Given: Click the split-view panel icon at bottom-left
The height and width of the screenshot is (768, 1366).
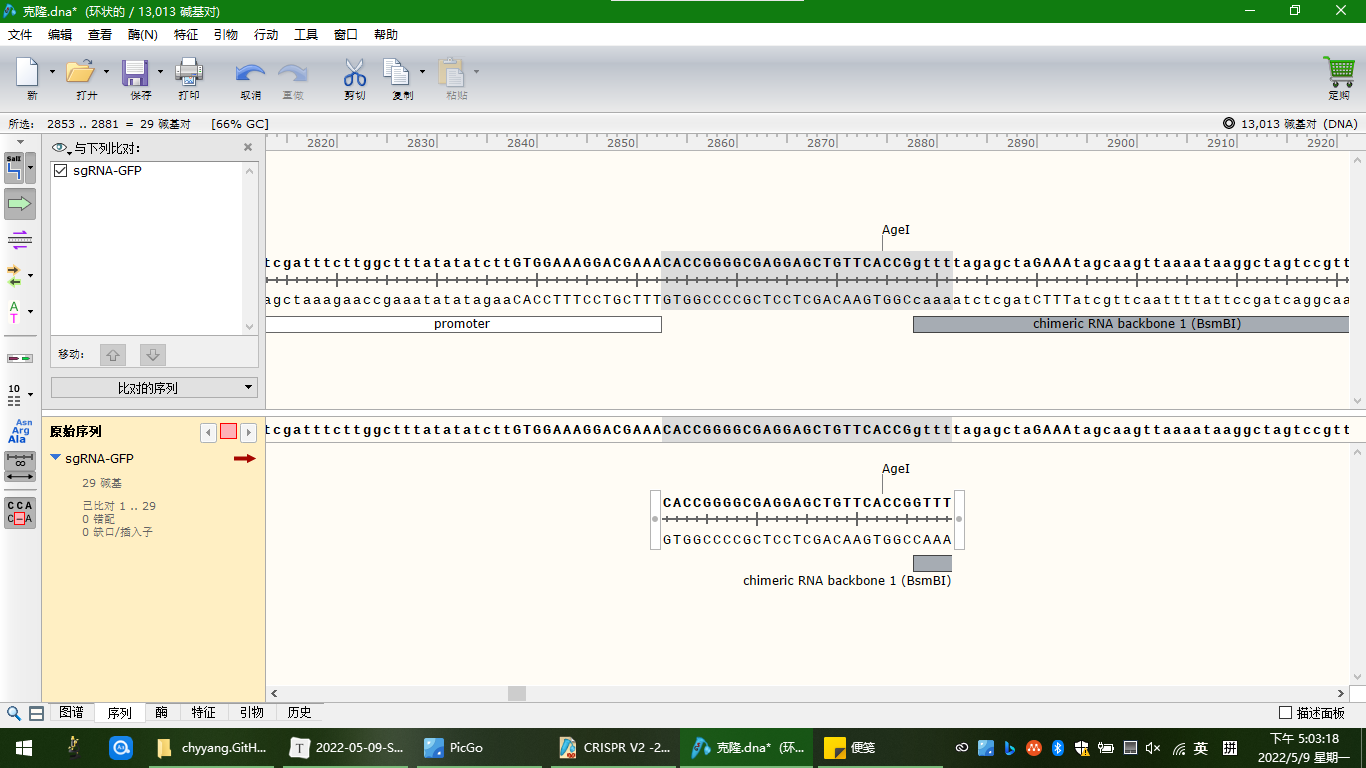Looking at the screenshot, I should (36, 713).
